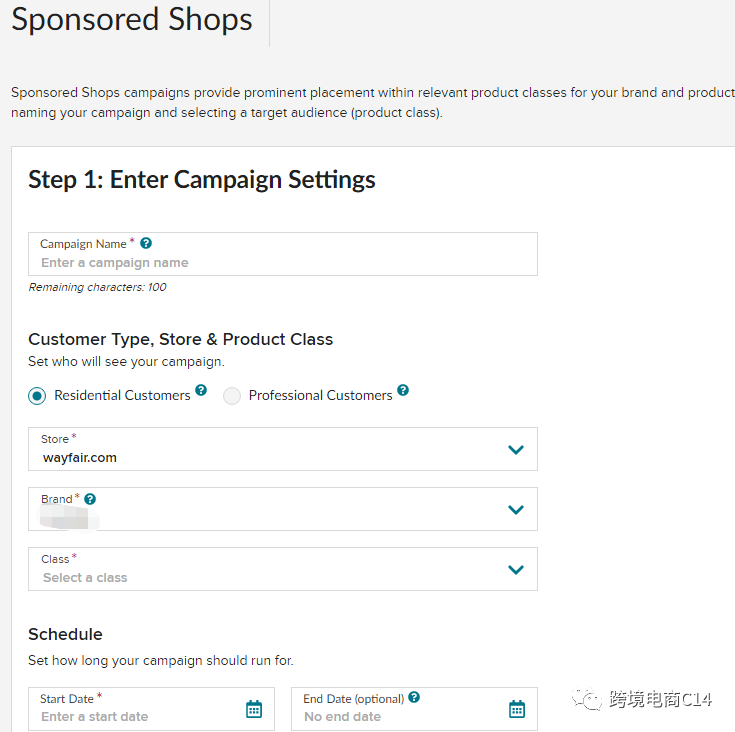Select the Professional Customers radio button
The height and width of the screenshot is (732, 735).
tap(232, 396)
